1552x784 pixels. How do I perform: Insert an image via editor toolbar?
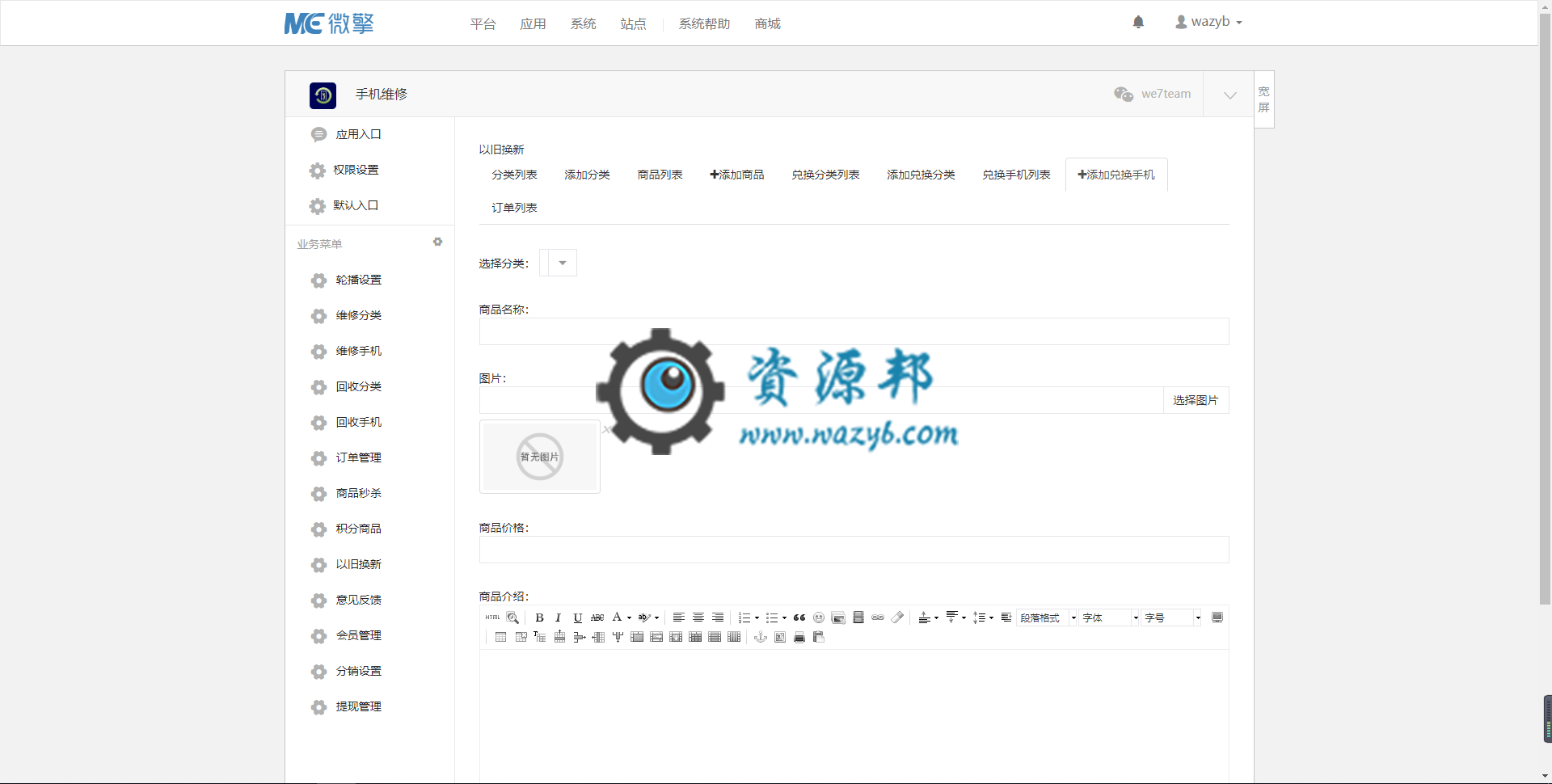[838, 618]
